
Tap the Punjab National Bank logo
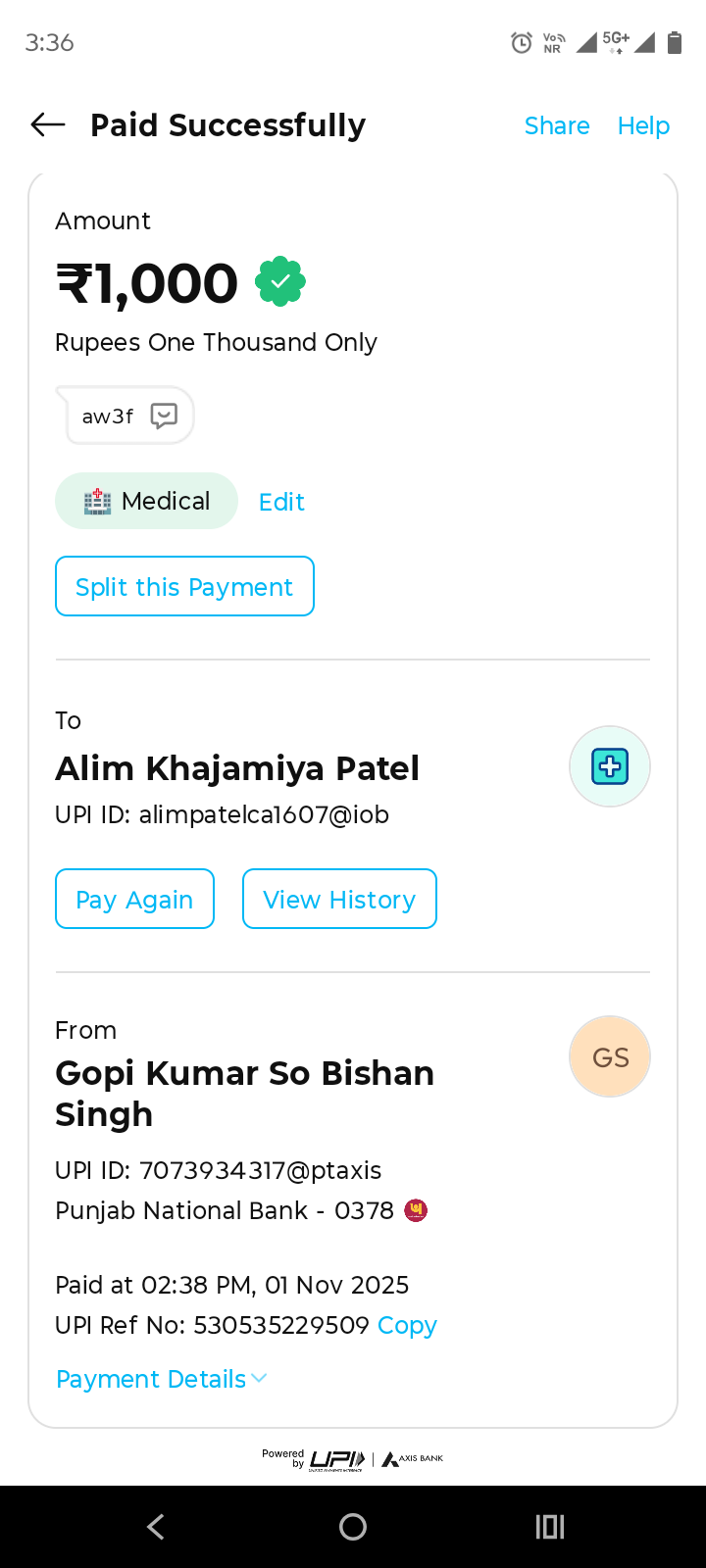(416, 1211)
